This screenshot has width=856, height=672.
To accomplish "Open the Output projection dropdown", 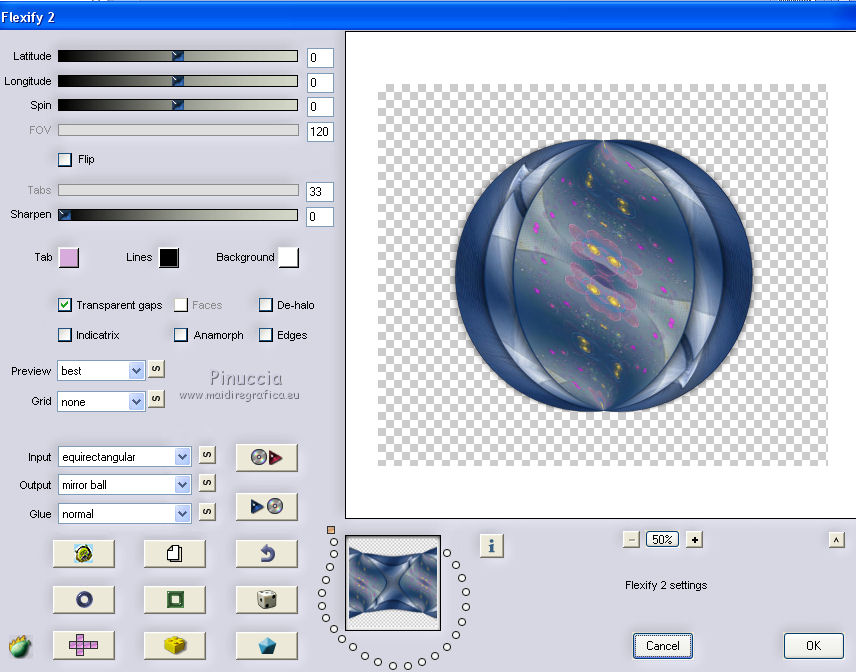I will click(124, 485).
